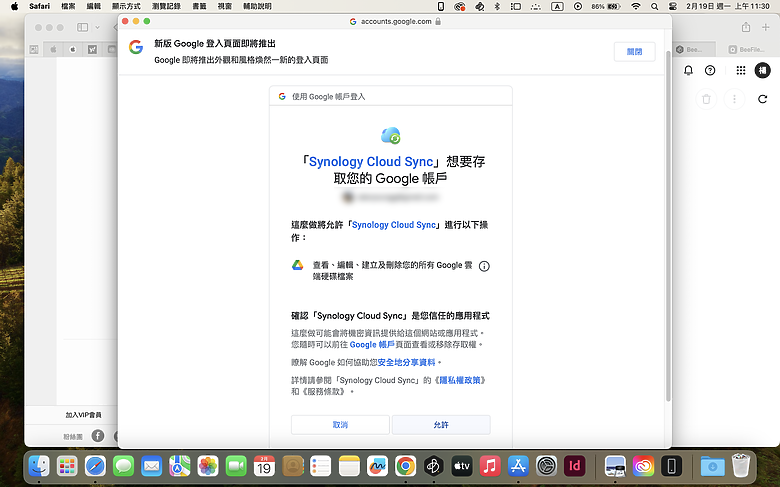Click the lock icon in the address bar

click(438, 21)
